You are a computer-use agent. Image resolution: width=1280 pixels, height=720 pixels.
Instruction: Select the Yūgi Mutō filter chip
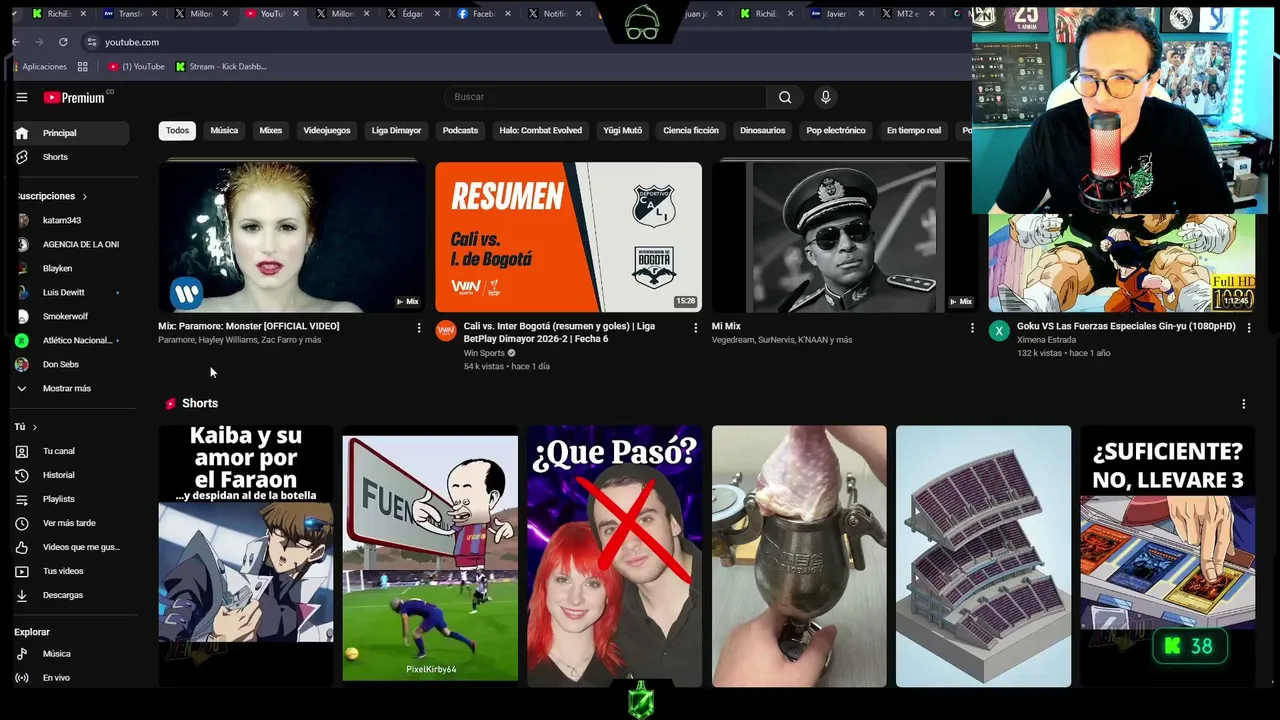pyautogui.click(x=622, y=131)
